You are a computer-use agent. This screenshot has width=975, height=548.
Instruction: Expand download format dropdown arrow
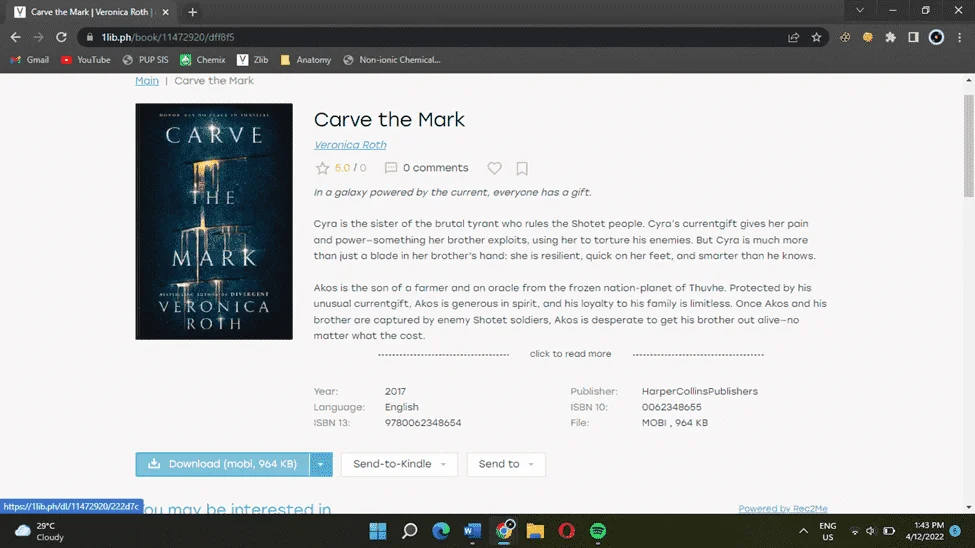click(x=321, y=464)
